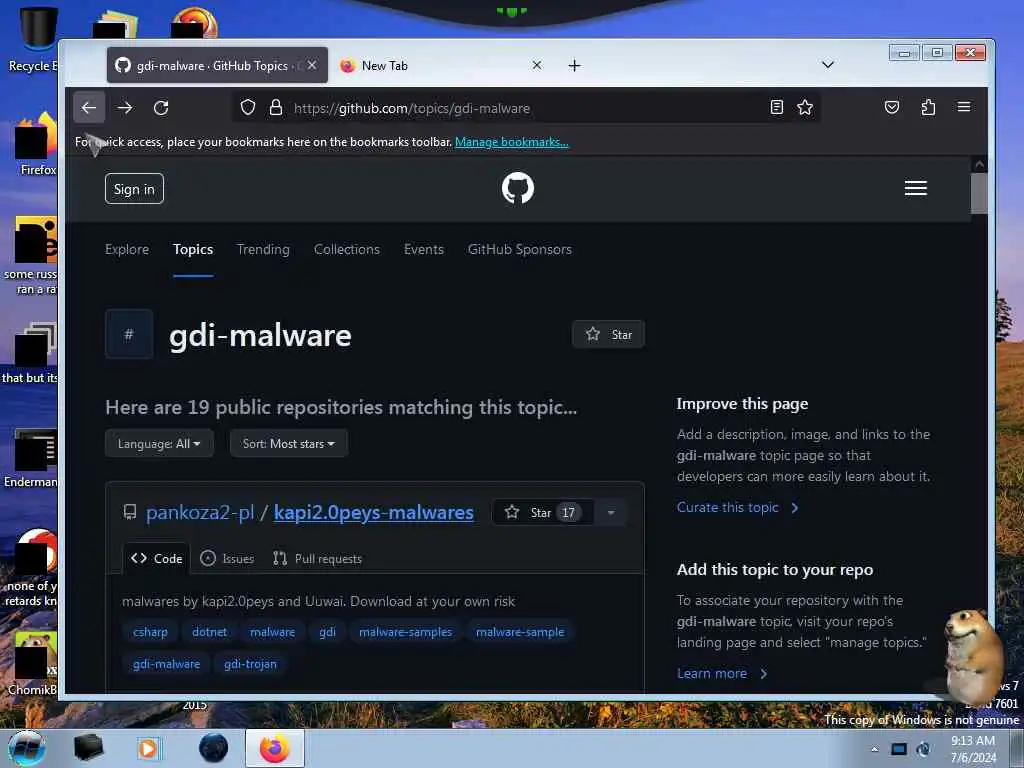Click the browser forward arrow

tap(125, 108)
